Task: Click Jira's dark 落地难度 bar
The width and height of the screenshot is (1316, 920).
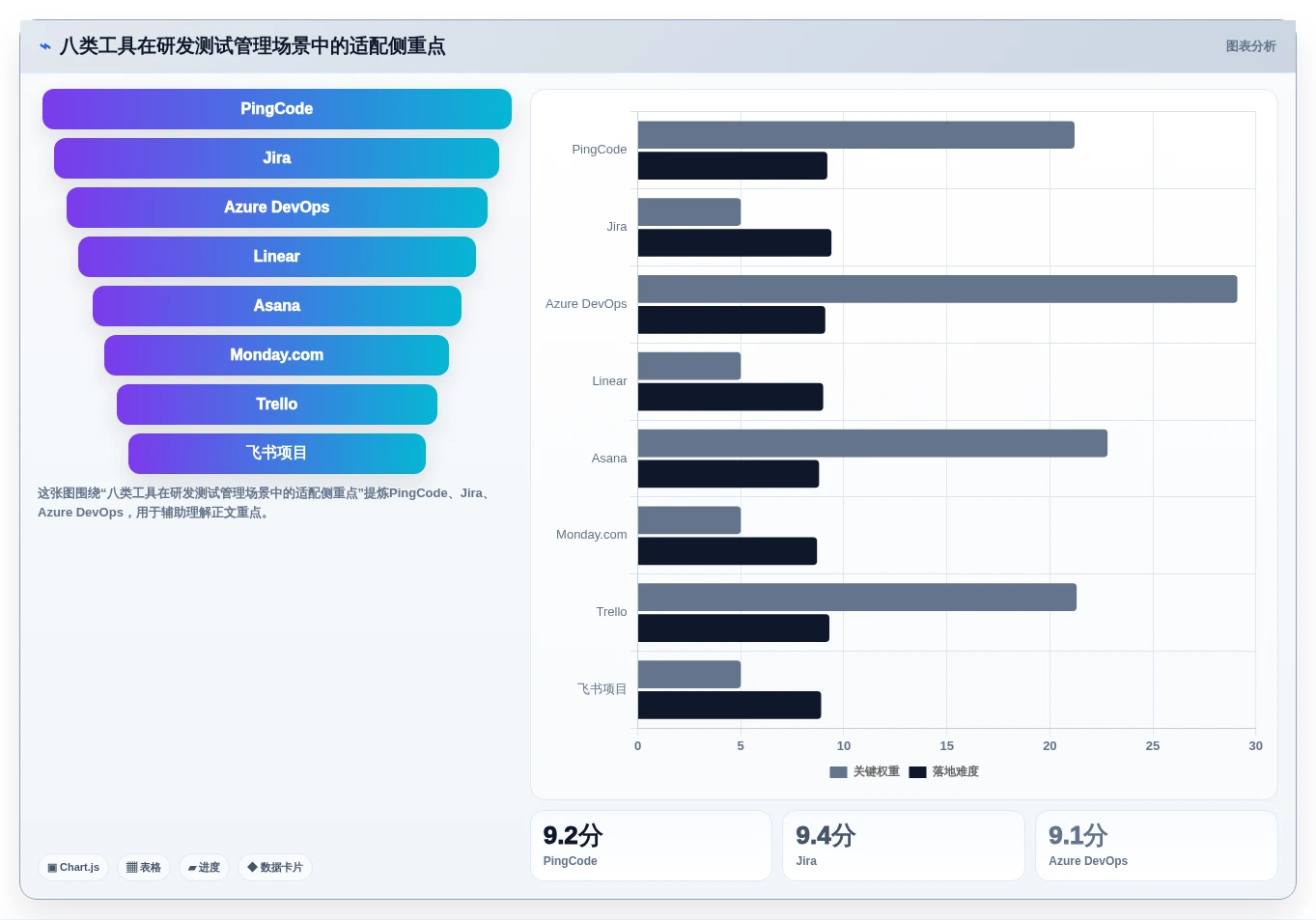Action: click(735, 243)
